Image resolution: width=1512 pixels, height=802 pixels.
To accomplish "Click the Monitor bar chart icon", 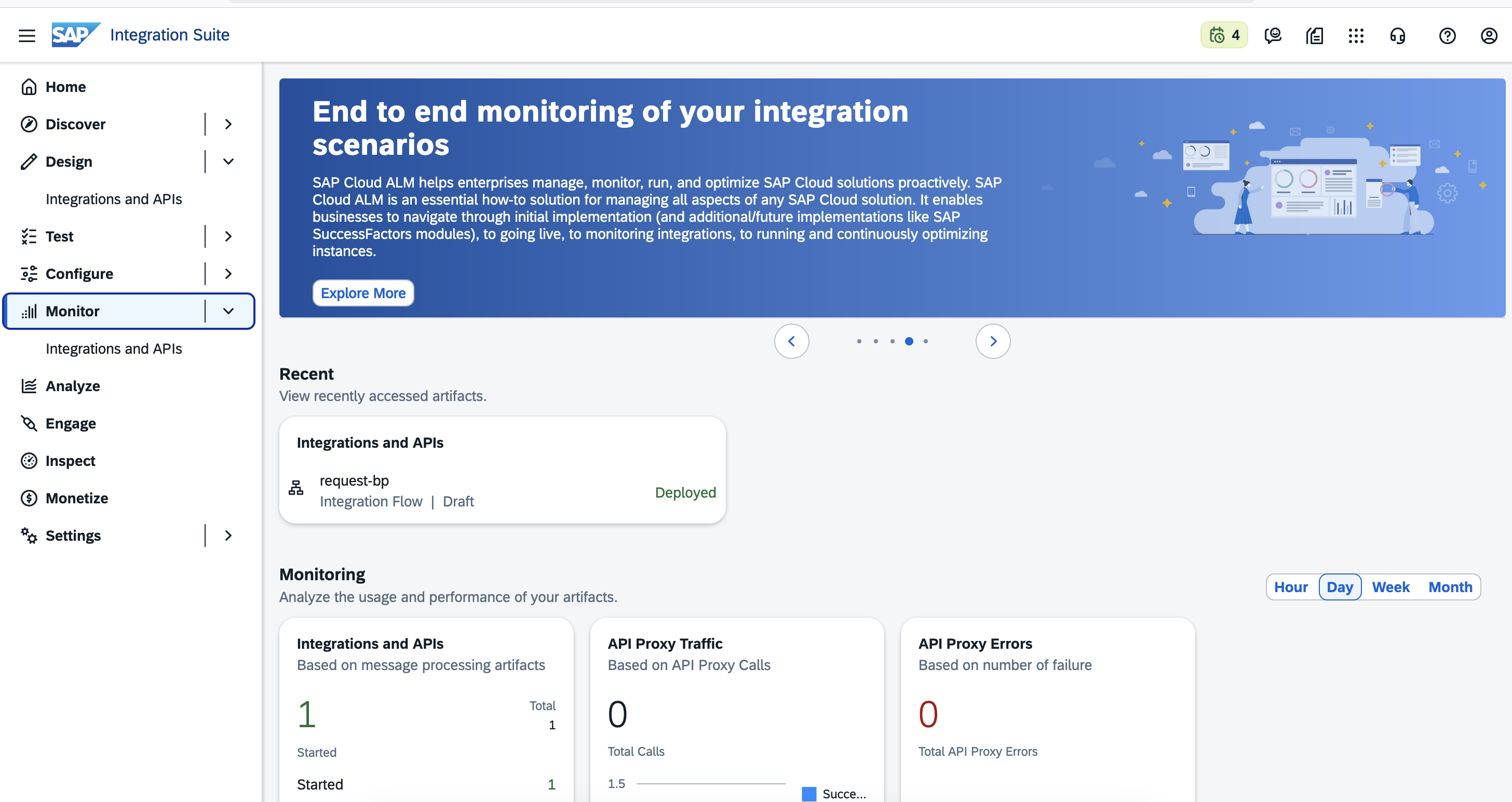I will 29,311.
